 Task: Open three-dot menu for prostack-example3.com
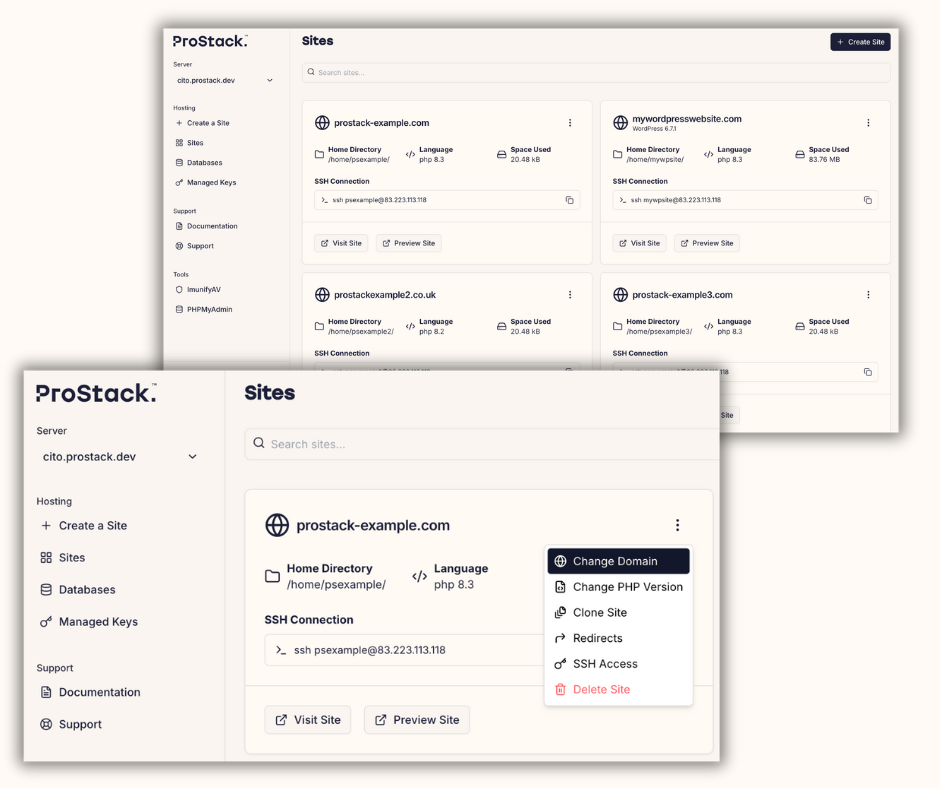coord(868,295)
